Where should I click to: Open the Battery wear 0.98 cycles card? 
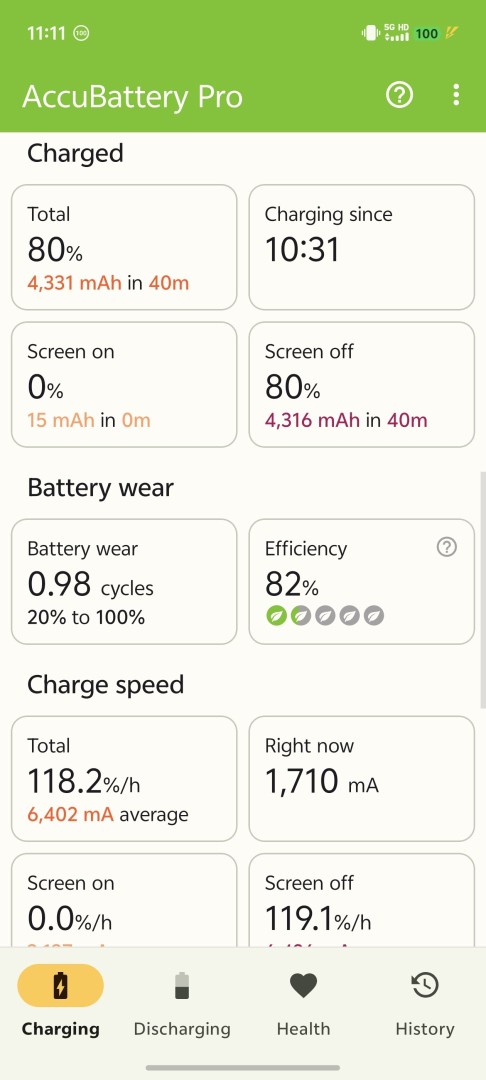[x=125, y=582]
